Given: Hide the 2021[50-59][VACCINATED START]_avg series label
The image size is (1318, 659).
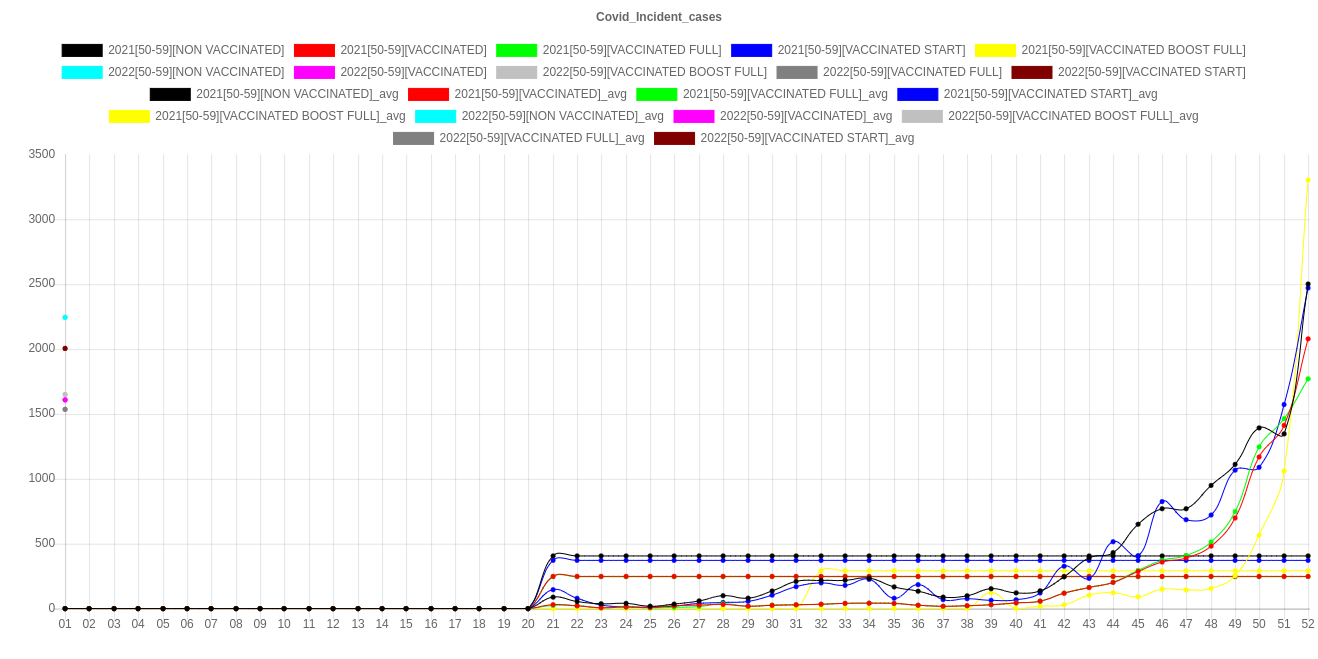Looking at the screenshot, I should point(1050,94).
